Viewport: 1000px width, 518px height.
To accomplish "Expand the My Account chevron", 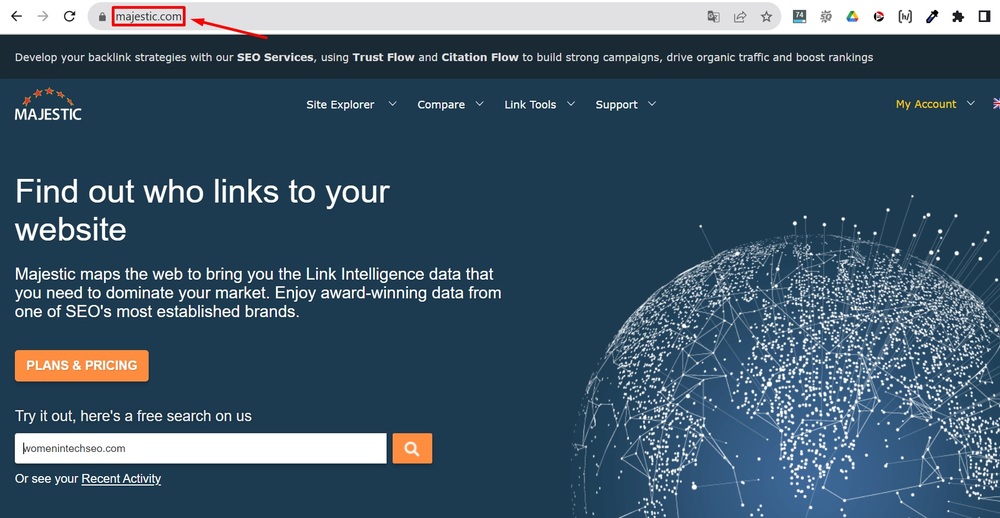I will (971, 103).
